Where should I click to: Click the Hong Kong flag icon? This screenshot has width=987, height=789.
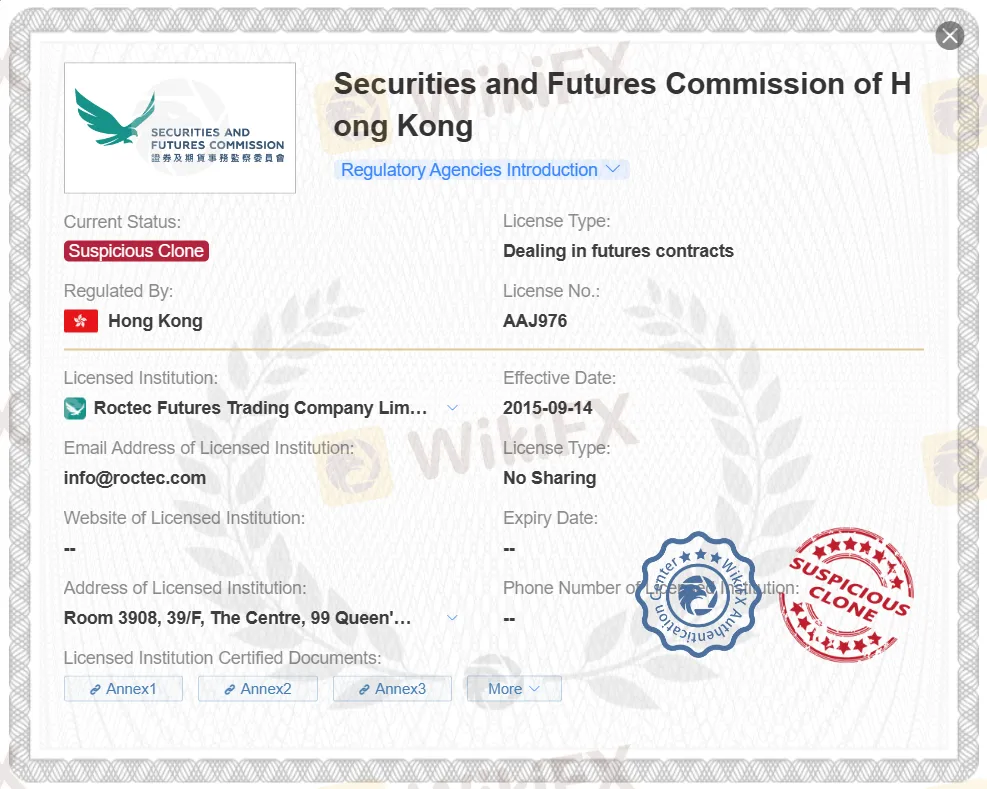click(81, 321)
